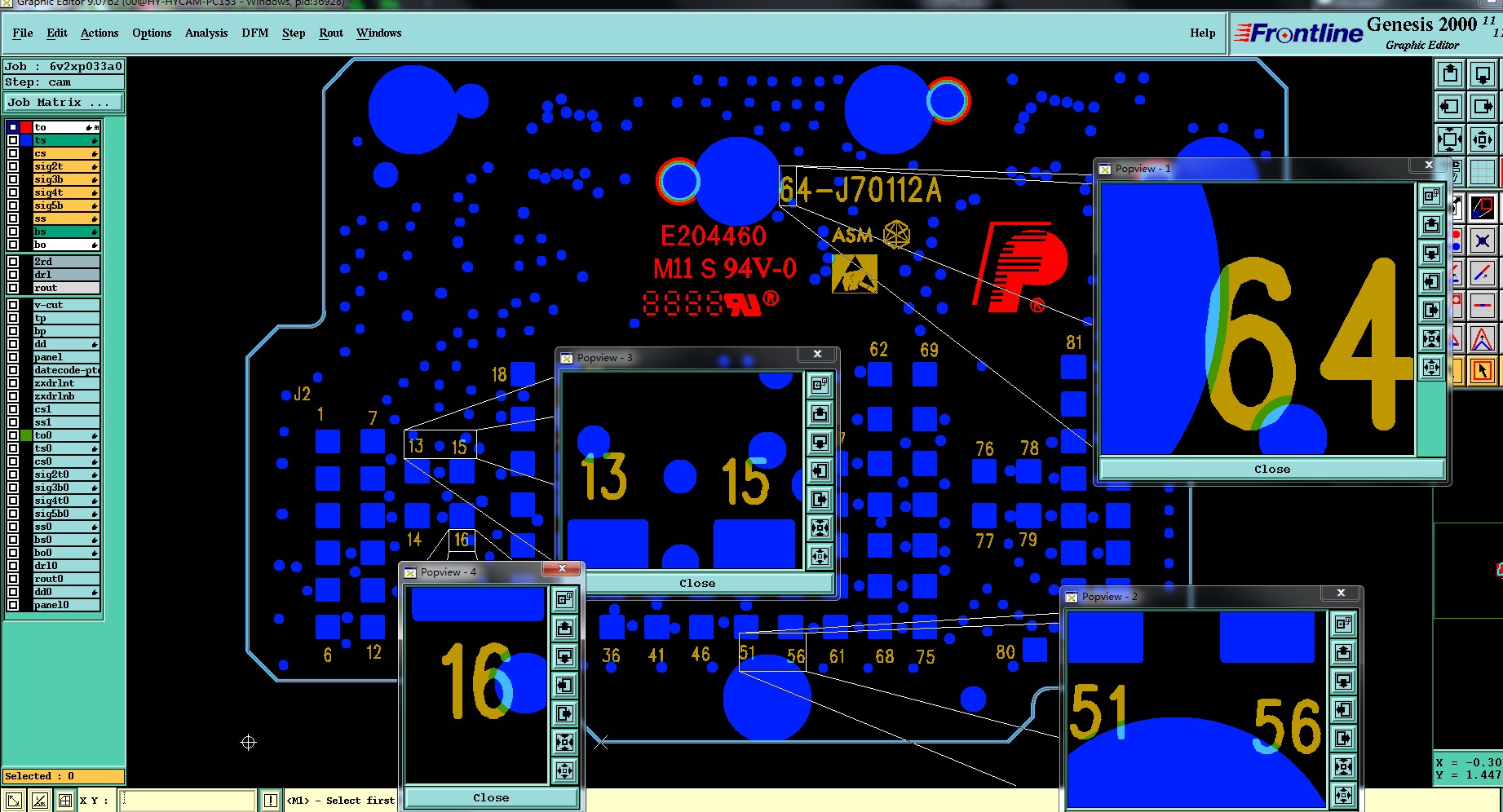Viewport: 1503px width, 812px height.
Task: Close Popview 1 using Close button
Action: (1272, 469)
